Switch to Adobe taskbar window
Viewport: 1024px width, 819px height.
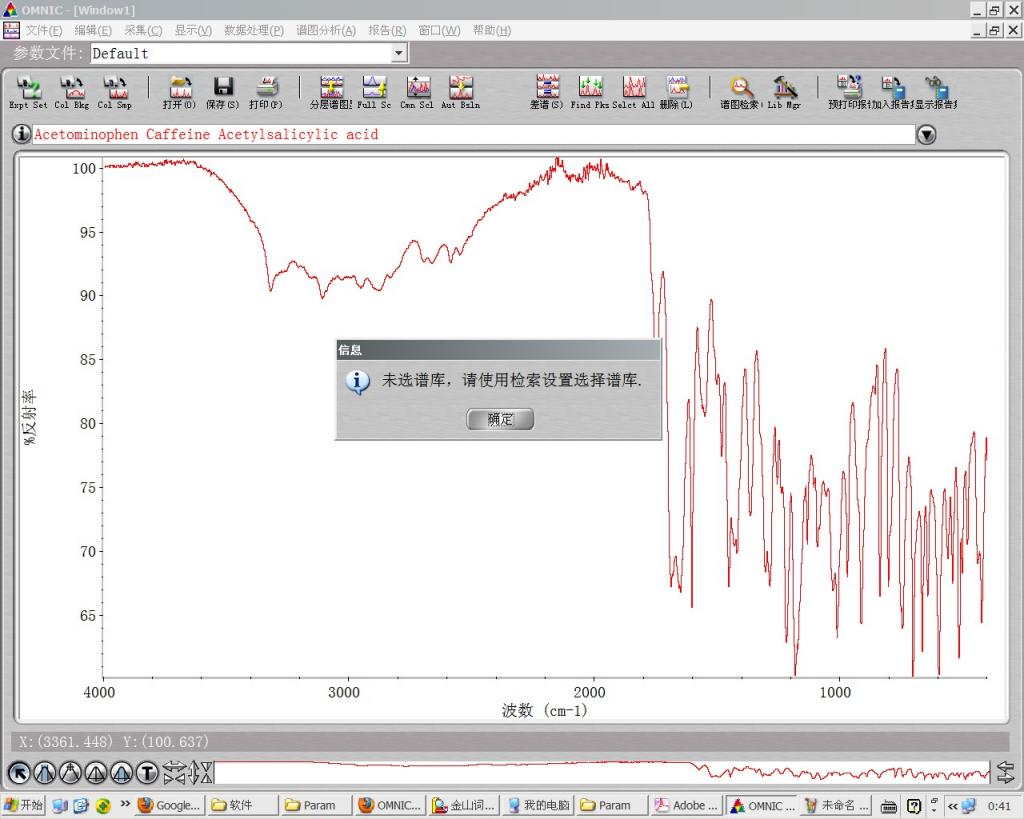pos(686,805)
